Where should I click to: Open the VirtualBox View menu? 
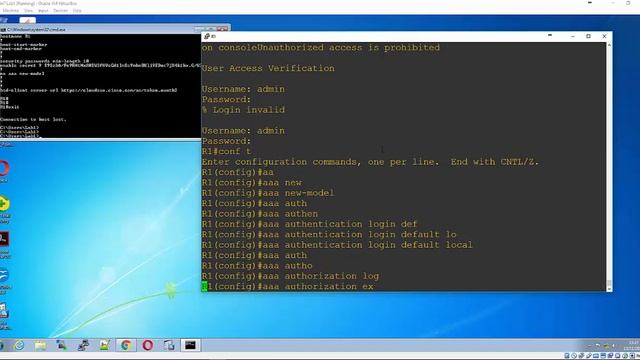tap(28, 10)
